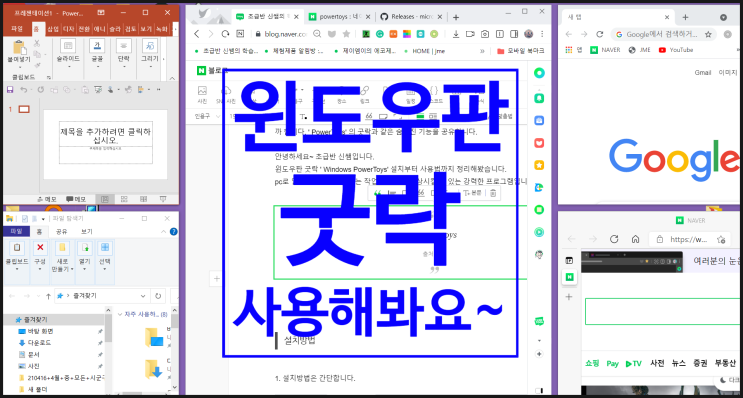Reload the blog.naver.com page
Image resolution: width=743 pixels, height=398 pixels.
226,34
